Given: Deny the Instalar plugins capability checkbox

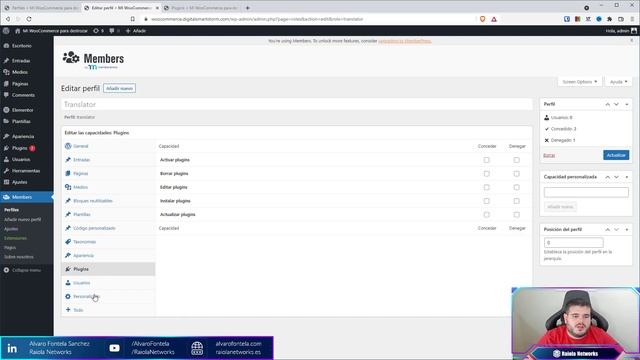Looking at the screenshot, I should [x=517, y=201].
